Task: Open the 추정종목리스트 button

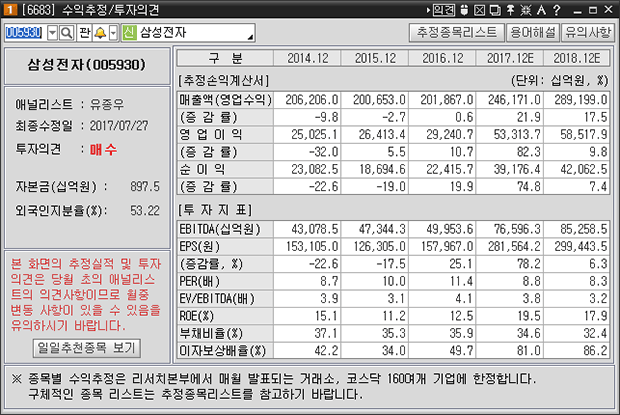Action: [457, 32]
